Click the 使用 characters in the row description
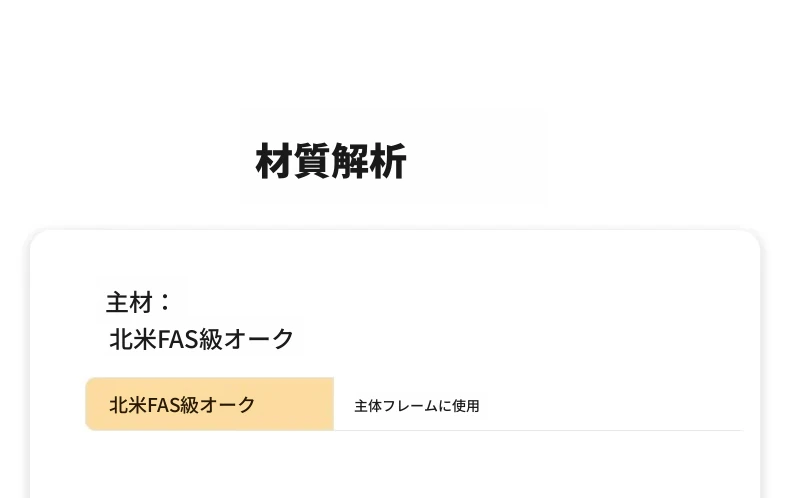This screenshot has width=790, height=498. click(x=466, y=406)
